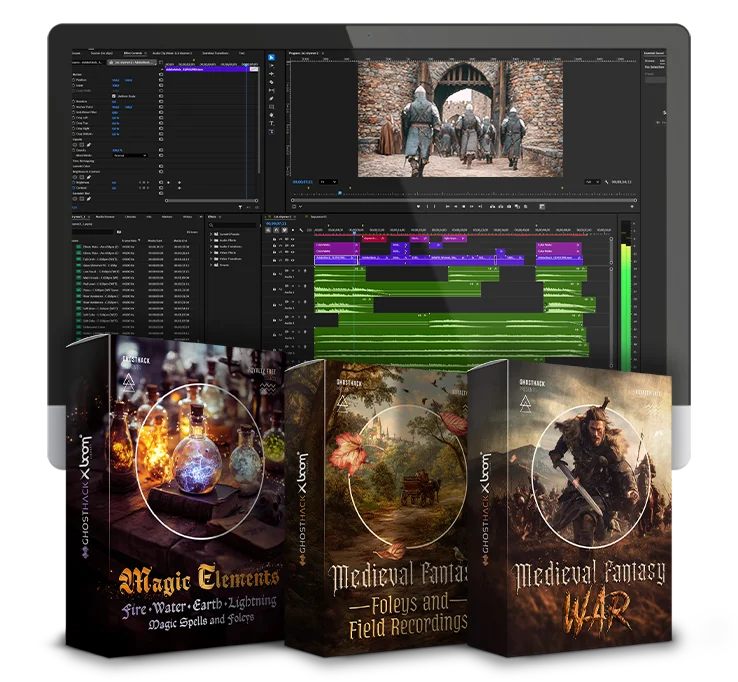738x682 pixels.
Task: Lock the Audio 1 track
Action: 274,274
